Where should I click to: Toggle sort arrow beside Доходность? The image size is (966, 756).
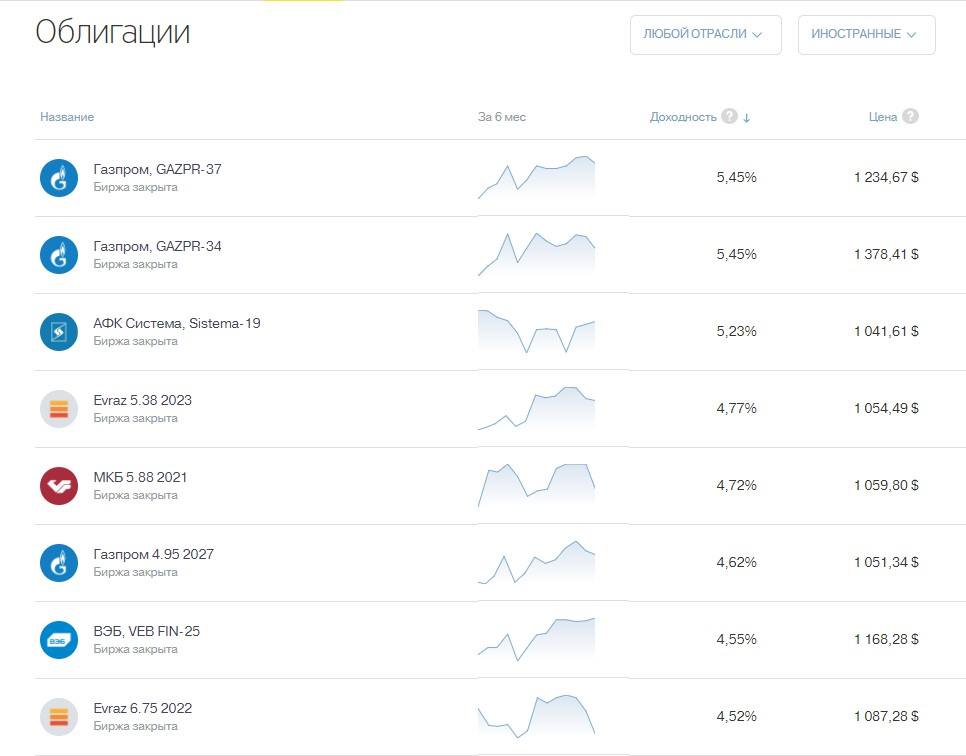(747, 117)
